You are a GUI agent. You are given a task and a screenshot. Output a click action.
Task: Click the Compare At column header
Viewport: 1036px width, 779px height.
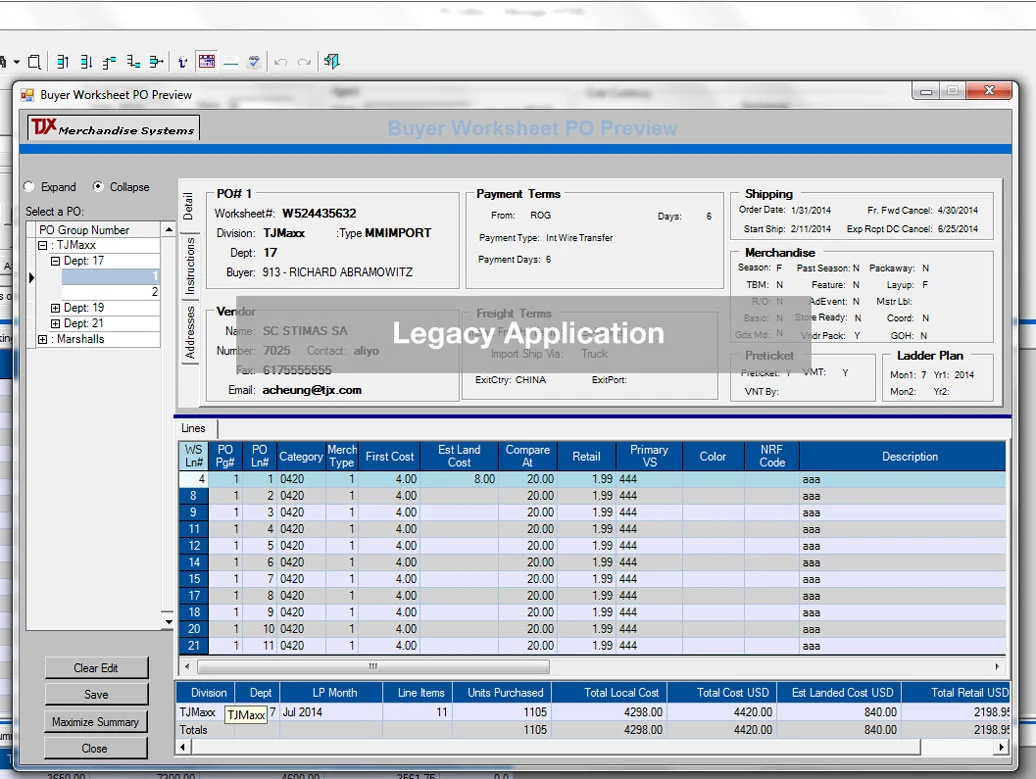click(x=527, y=457)
